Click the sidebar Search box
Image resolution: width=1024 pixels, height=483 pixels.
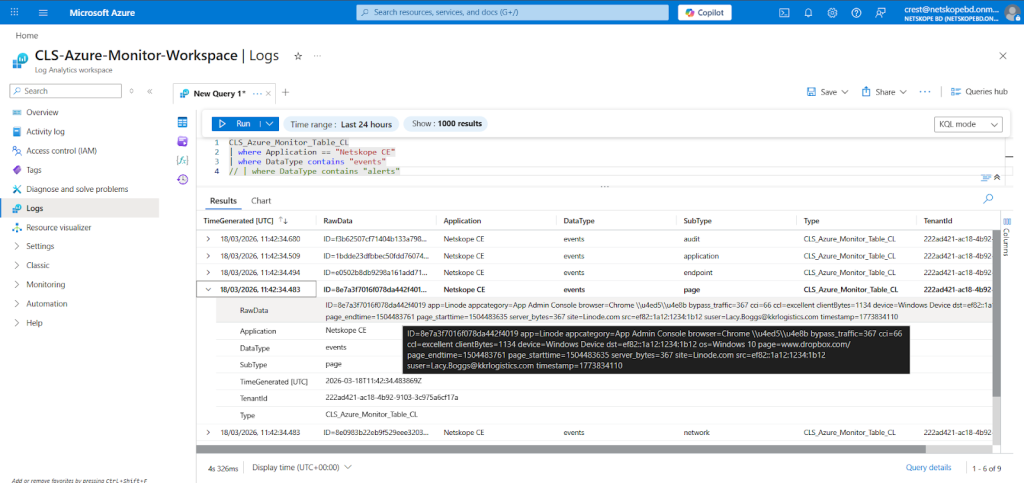pyautogui.click(x=65, y=91)
